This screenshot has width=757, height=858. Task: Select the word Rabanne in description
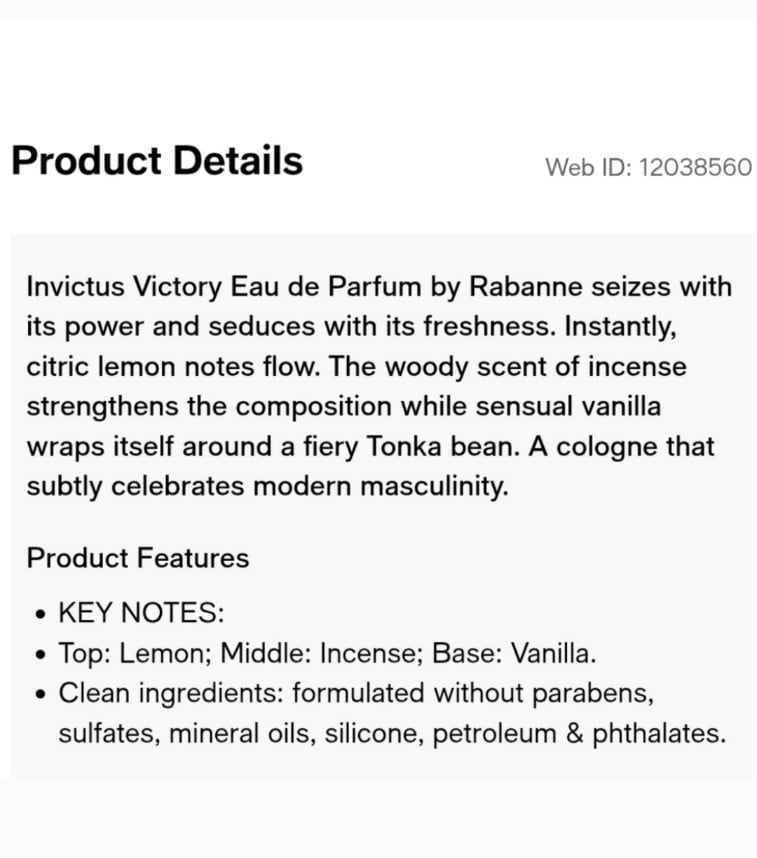(525, 287)
